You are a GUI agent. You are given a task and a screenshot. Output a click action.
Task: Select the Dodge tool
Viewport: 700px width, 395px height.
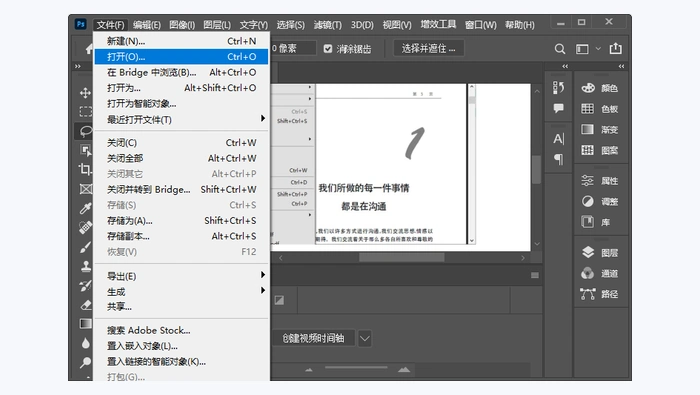pos(85,362)
